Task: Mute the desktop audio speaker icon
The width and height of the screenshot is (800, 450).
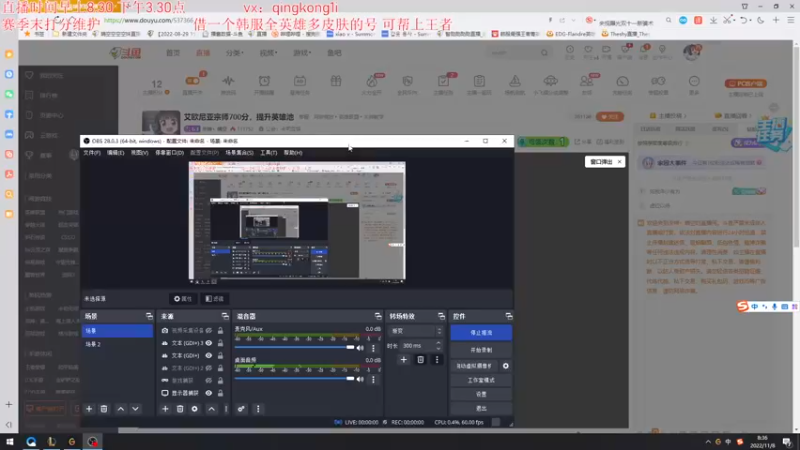Action: tap(360, 379)
